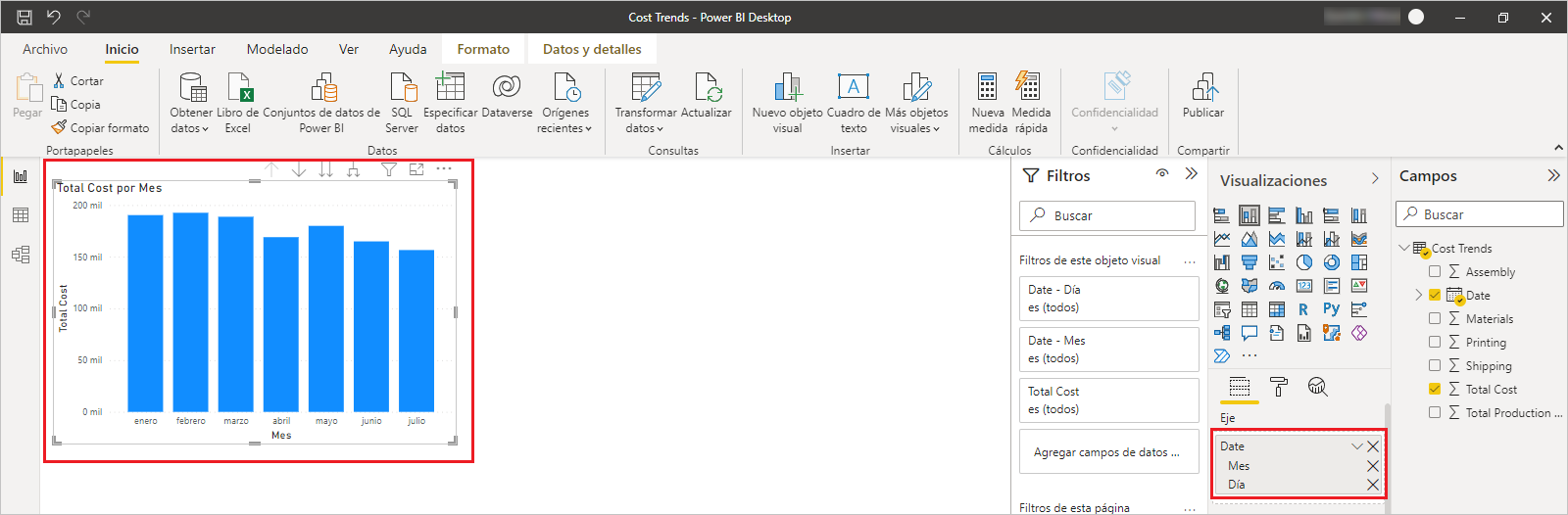Switch to Ver ribbon tab
This screenshot has height=515, width=1568.
click(x=349, y=49)
